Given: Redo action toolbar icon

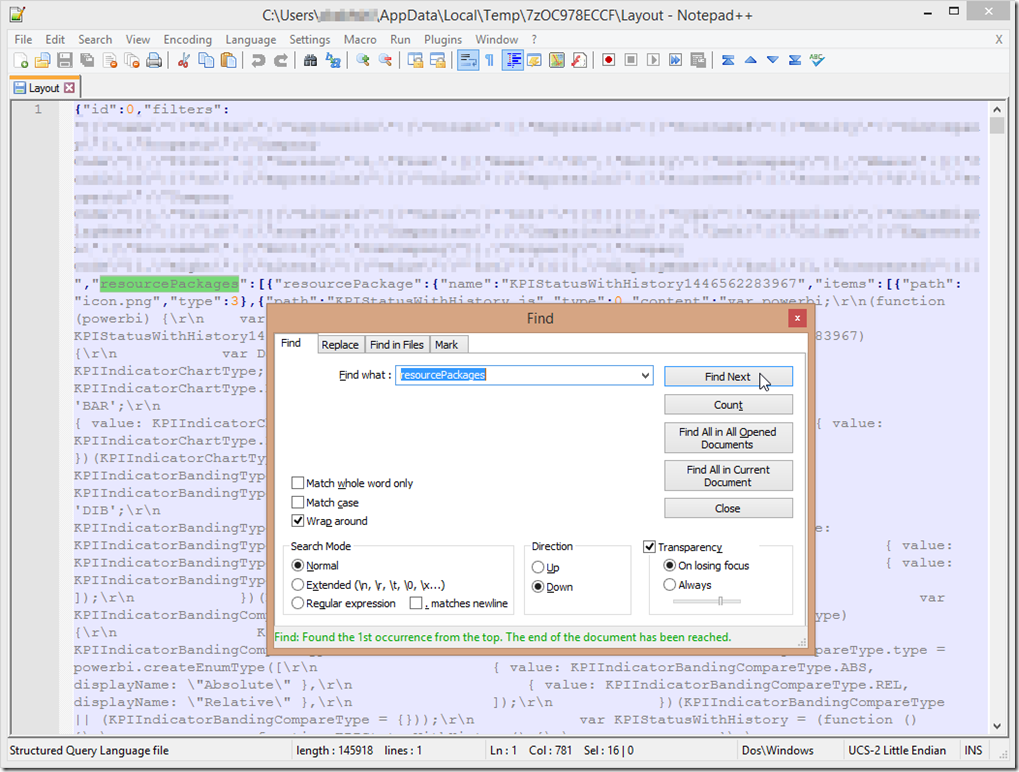Looking at the screenshot, I should click(280, 60).
